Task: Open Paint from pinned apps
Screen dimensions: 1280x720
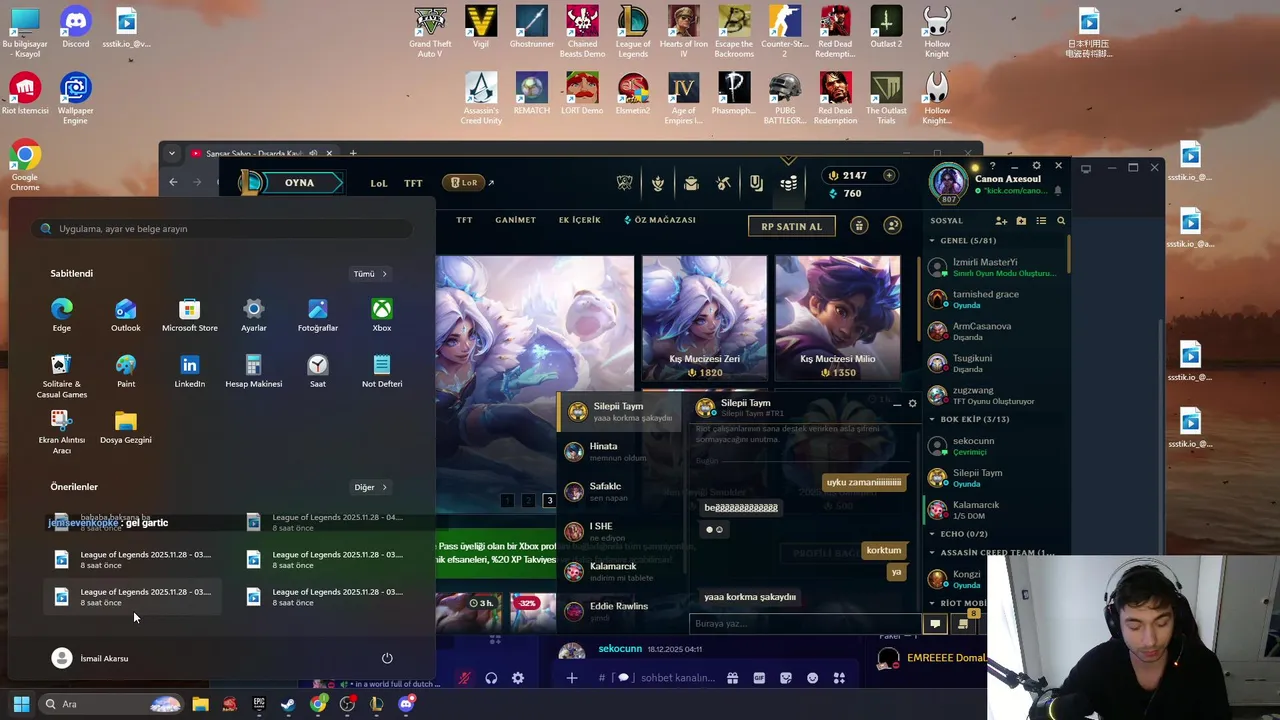Action: pyautogui.click(x=125, y=371)
